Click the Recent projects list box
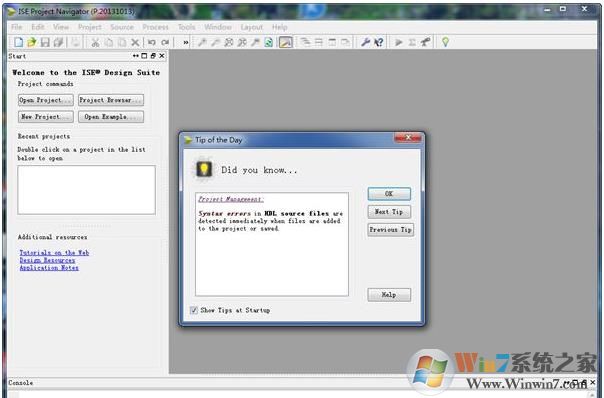 (x=86, y=190)
